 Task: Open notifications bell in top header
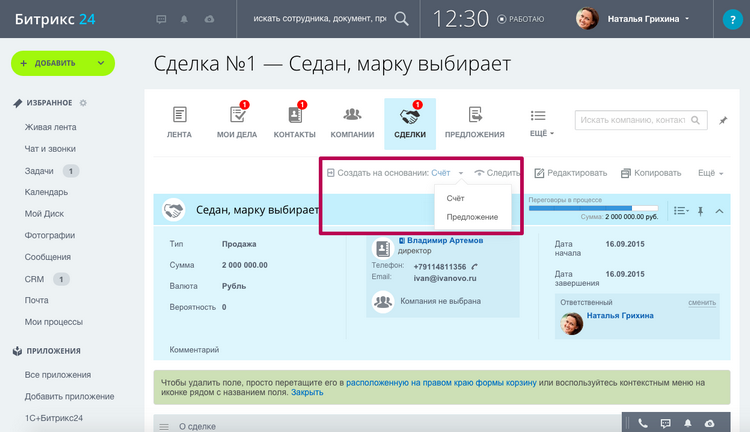184,19
